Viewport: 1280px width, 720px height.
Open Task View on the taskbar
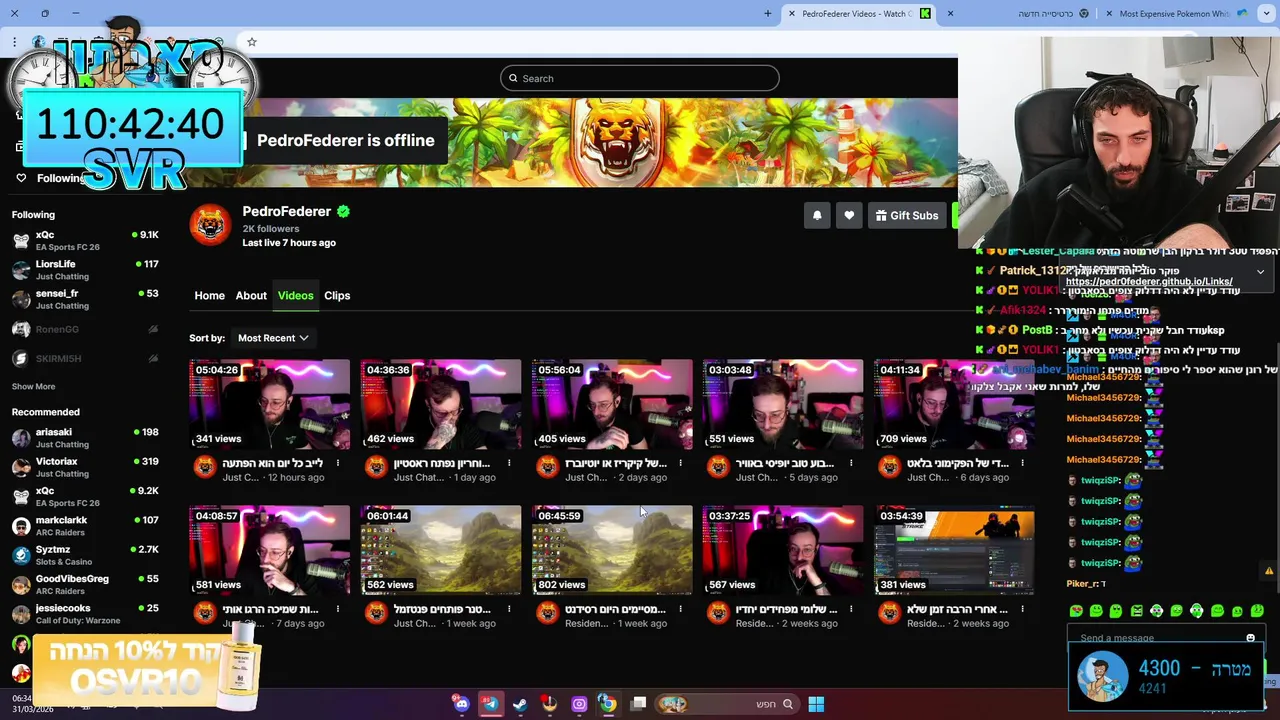[x=638, y=704]
